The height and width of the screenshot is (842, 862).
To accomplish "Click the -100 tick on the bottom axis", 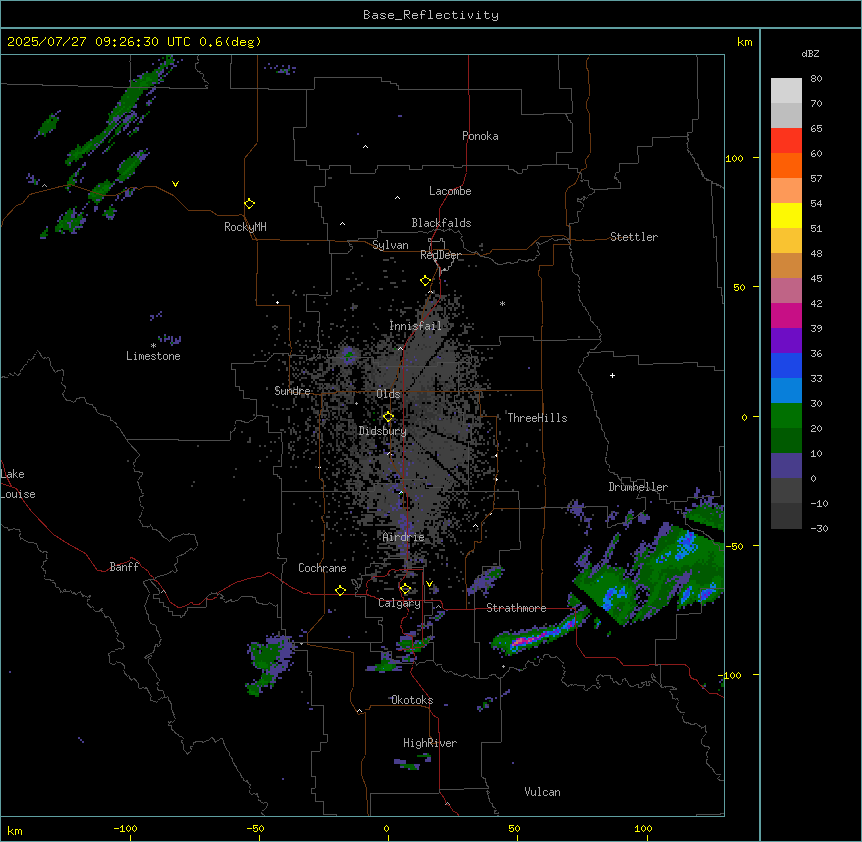I will click(x=125, y=828).
